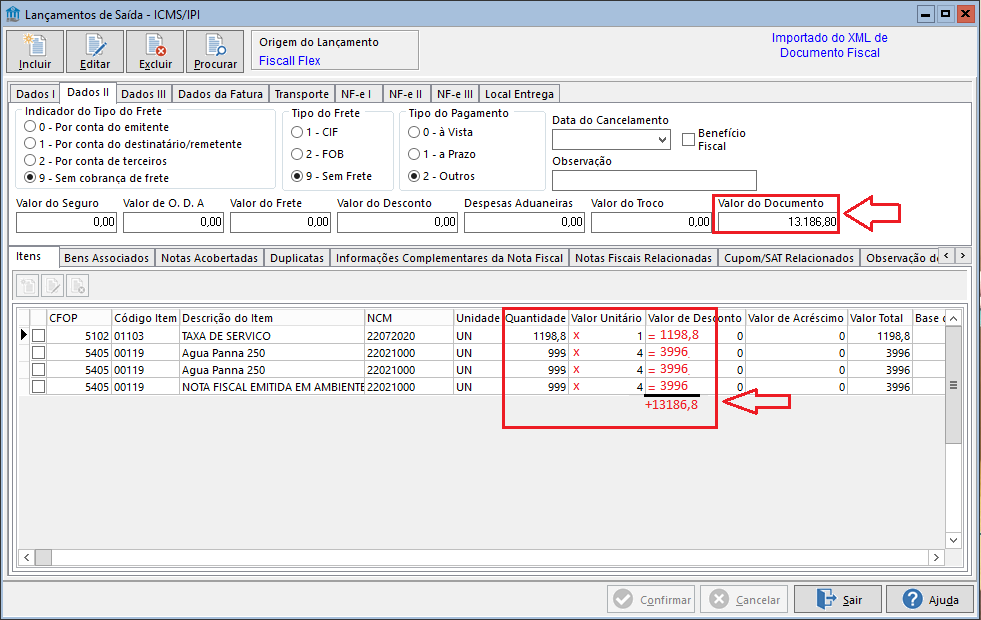Click the Excluir toolbar button
Image resolution: width=981 pixels, height=620 pixels.
(155, 51)
